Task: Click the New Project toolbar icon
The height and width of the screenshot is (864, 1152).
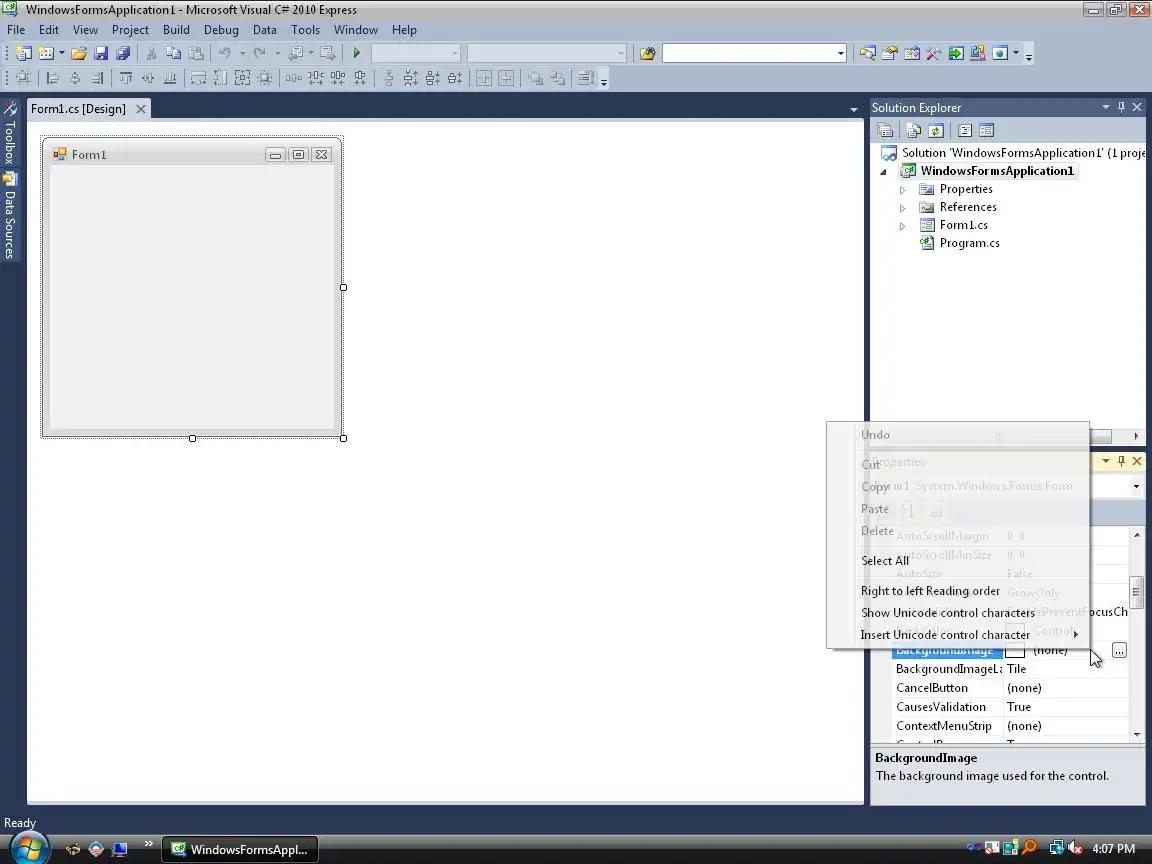Action: [24, 53]
